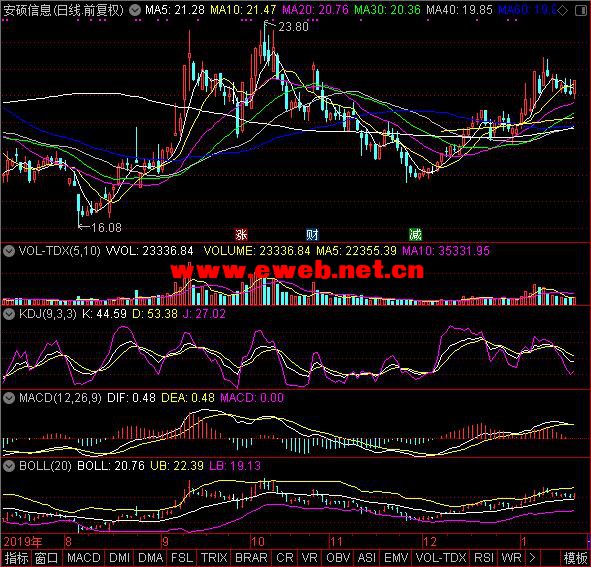Screen dimensions: 591x567
Task: Click the month 9 marker on the time axis
Action: coord(165,542)
